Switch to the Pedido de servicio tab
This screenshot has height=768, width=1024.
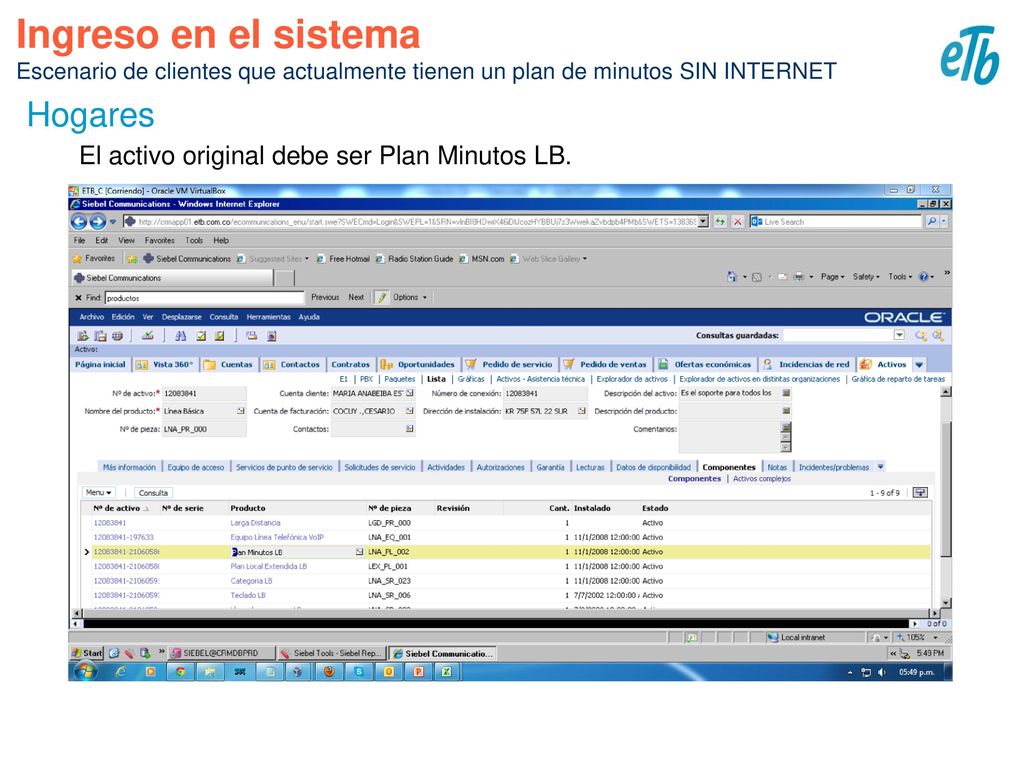[509, 364]
